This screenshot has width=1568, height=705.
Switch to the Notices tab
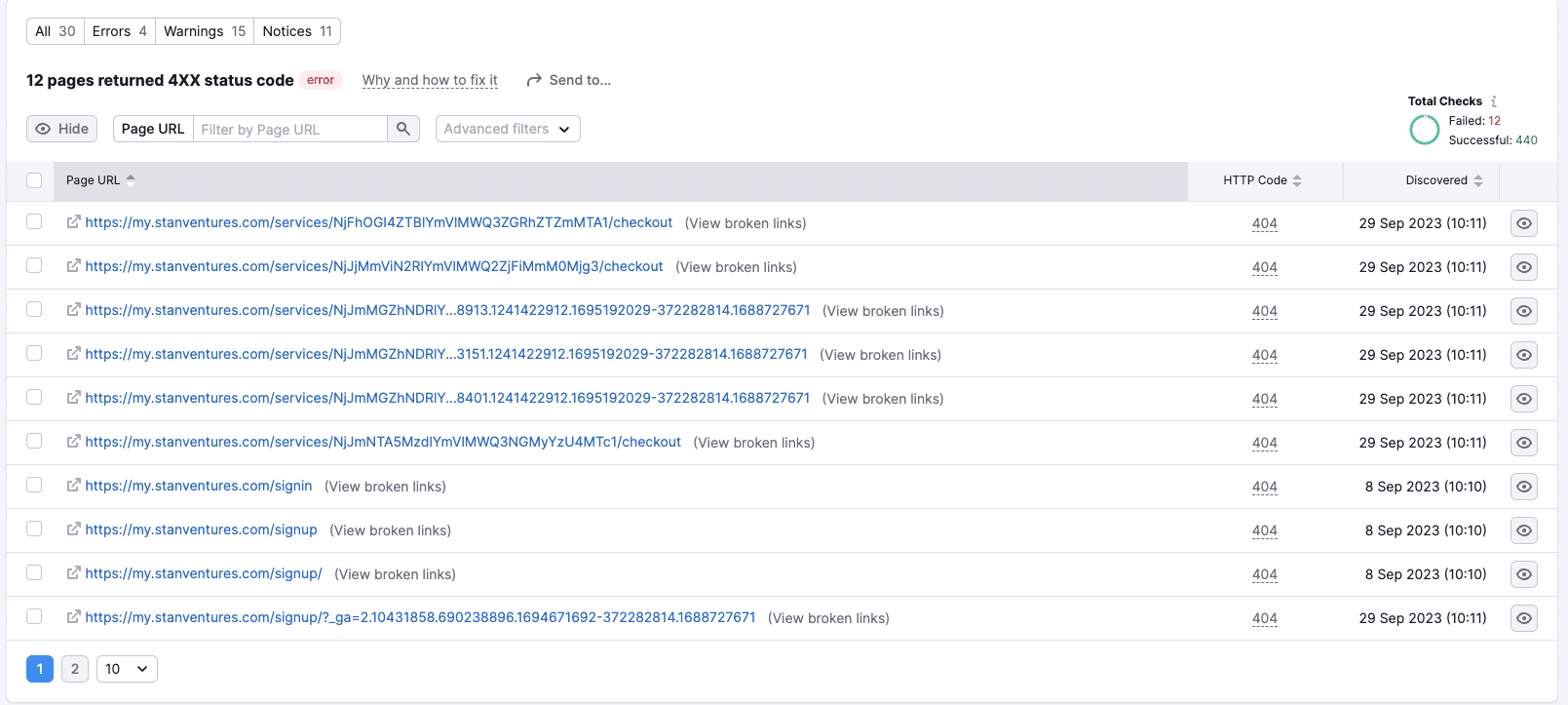296,31
